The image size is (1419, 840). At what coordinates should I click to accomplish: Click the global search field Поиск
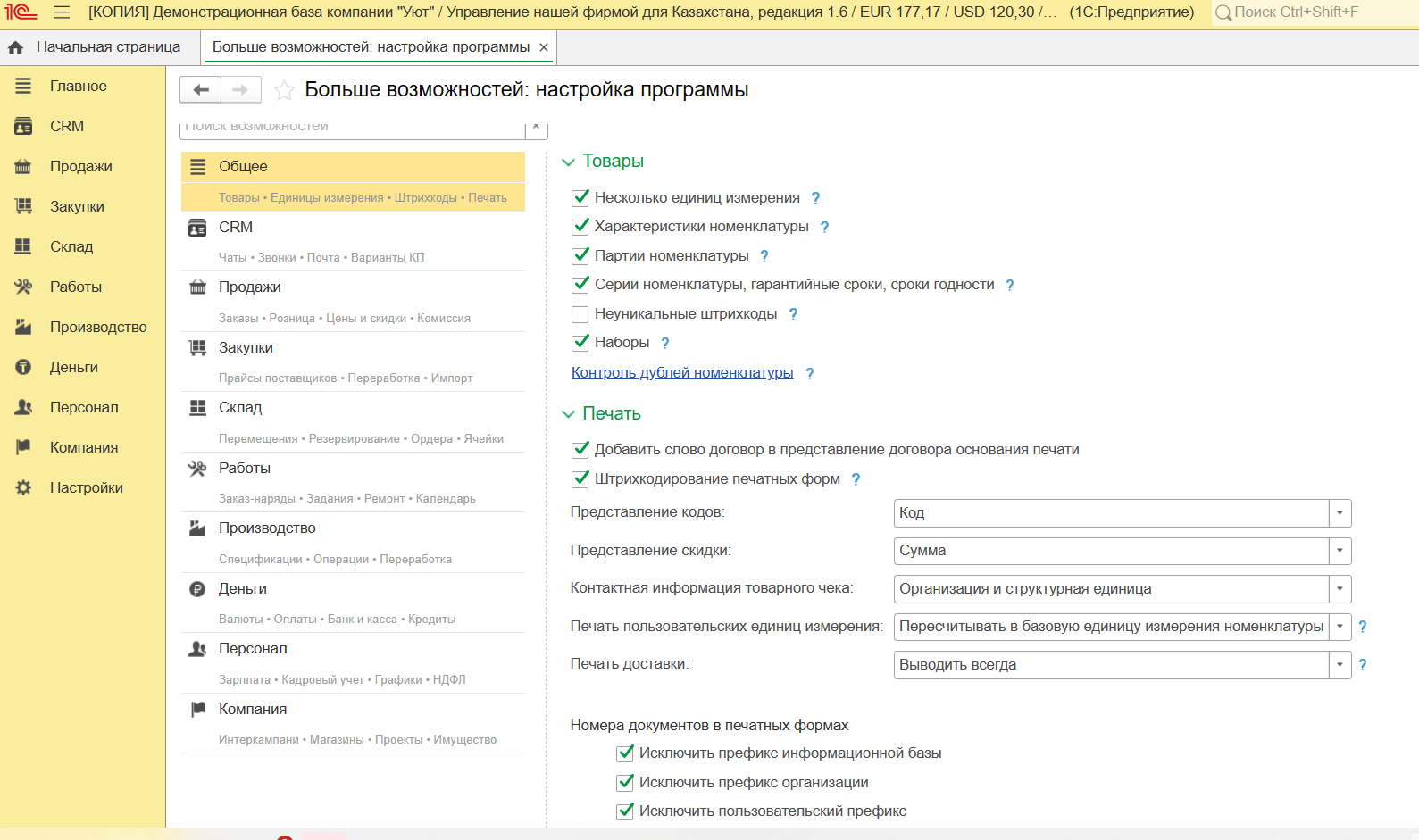point(1313,12)
